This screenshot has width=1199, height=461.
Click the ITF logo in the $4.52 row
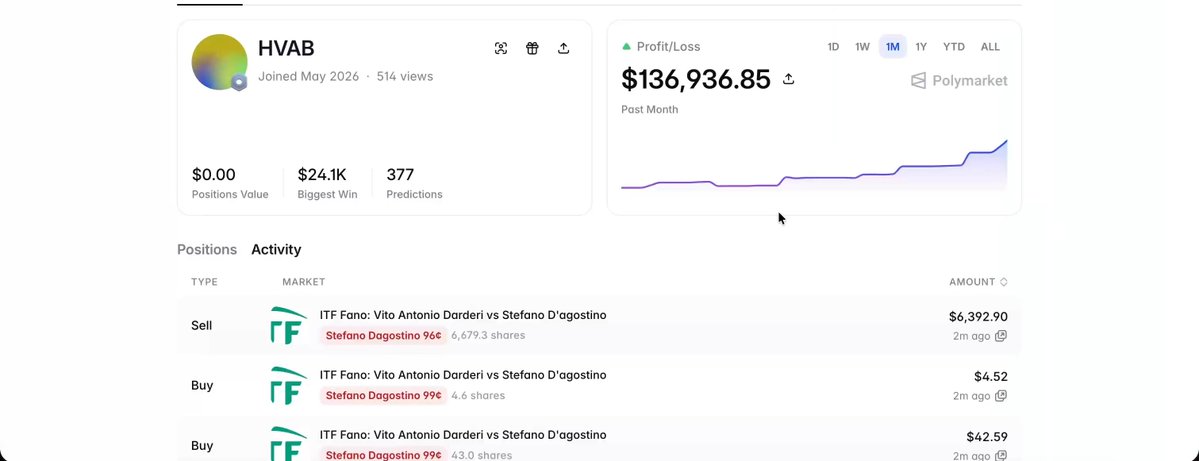tap(289, 385)
